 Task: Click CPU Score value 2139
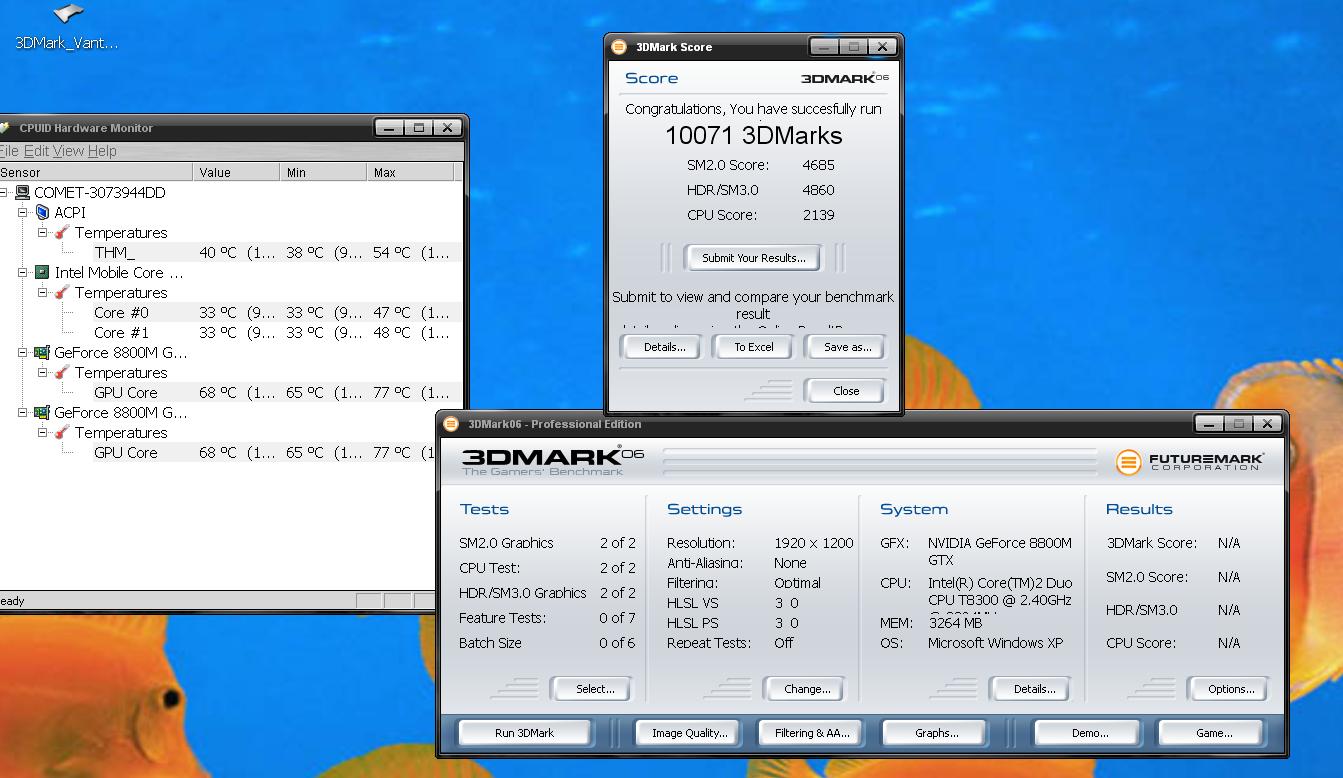(818, 215)
